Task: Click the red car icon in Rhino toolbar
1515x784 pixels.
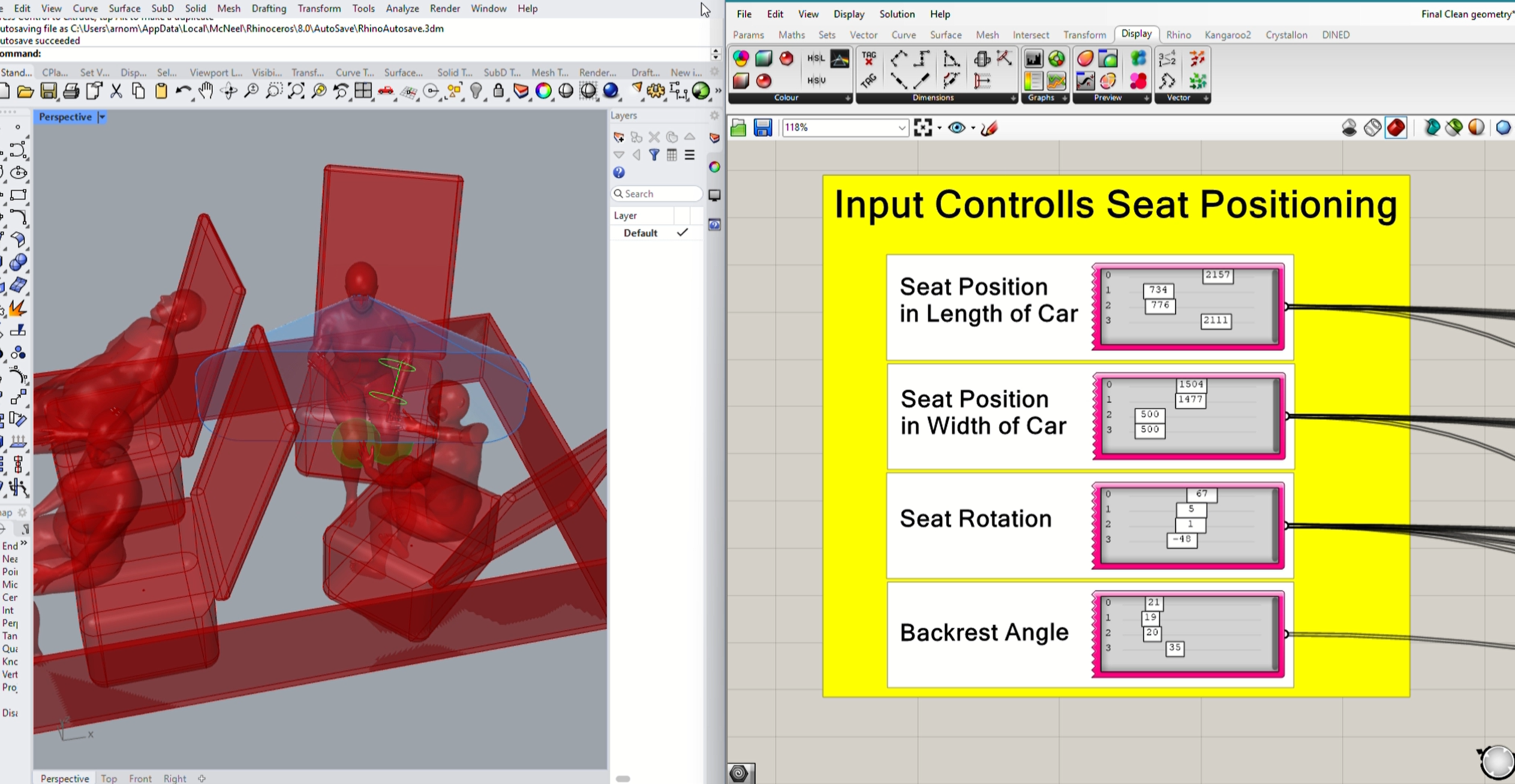Action: point(386,91)
